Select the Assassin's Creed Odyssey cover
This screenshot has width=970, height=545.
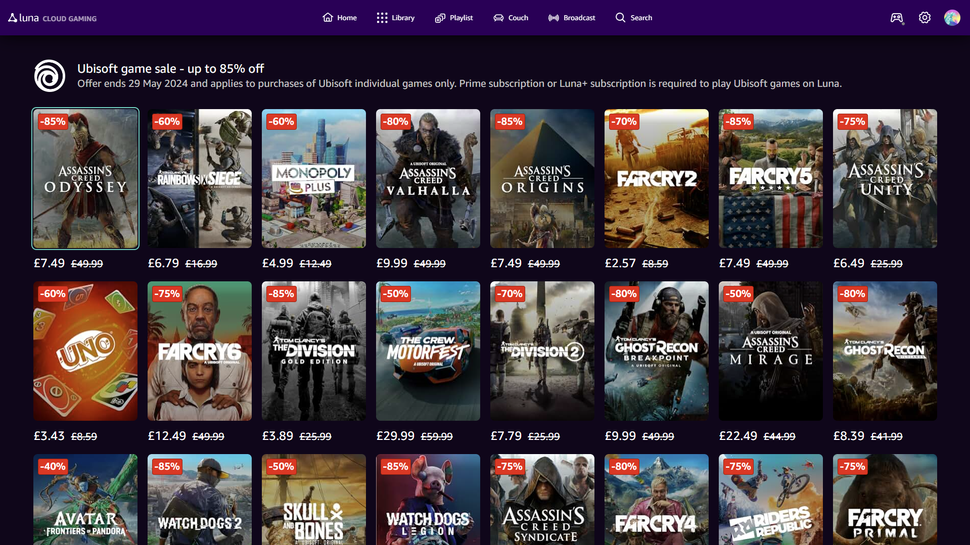(85, 179)
